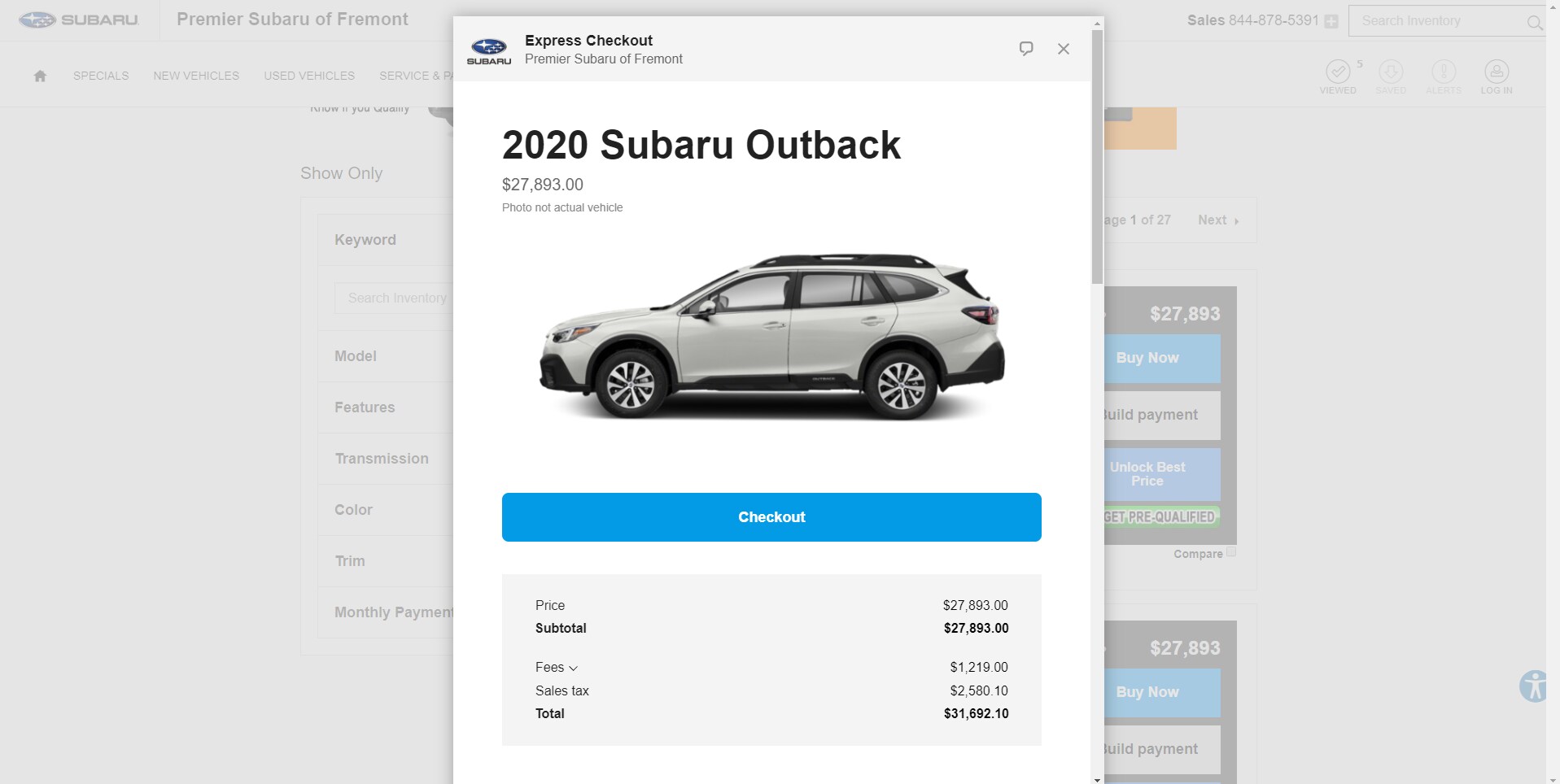This screenshot has height=784, width=1560.
Task: Click Build payment on the second listing
Action: 1162,750
